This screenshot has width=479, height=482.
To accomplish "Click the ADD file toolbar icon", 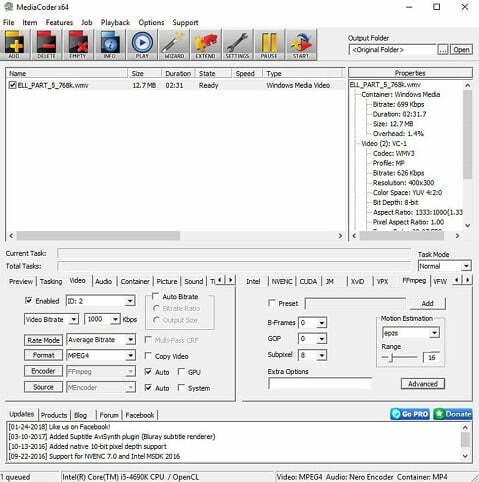I will [x=15, y=44].
